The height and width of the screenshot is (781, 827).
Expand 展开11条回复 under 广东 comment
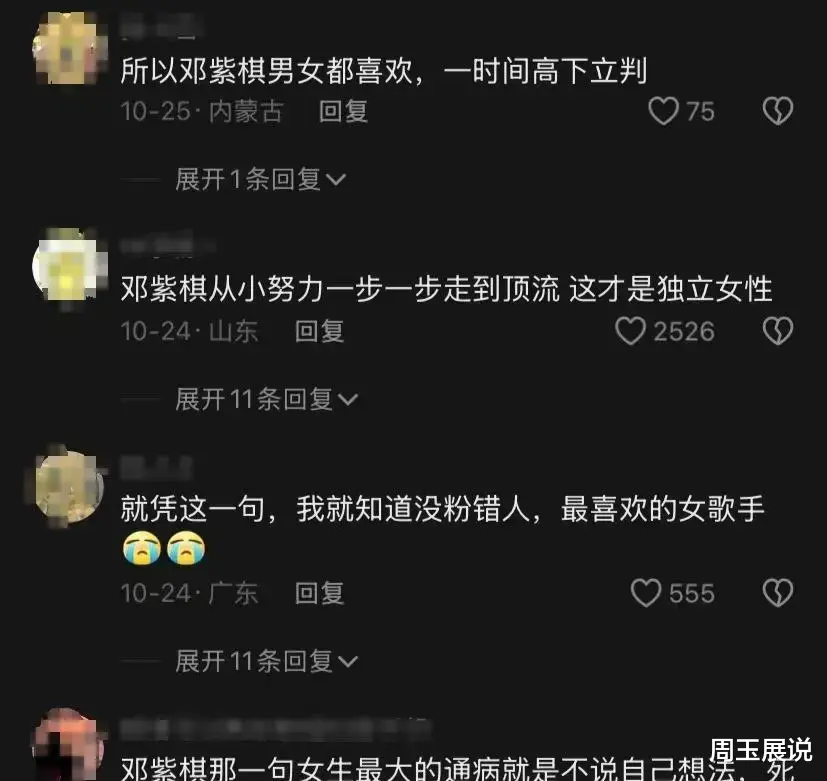coord(267,661)
